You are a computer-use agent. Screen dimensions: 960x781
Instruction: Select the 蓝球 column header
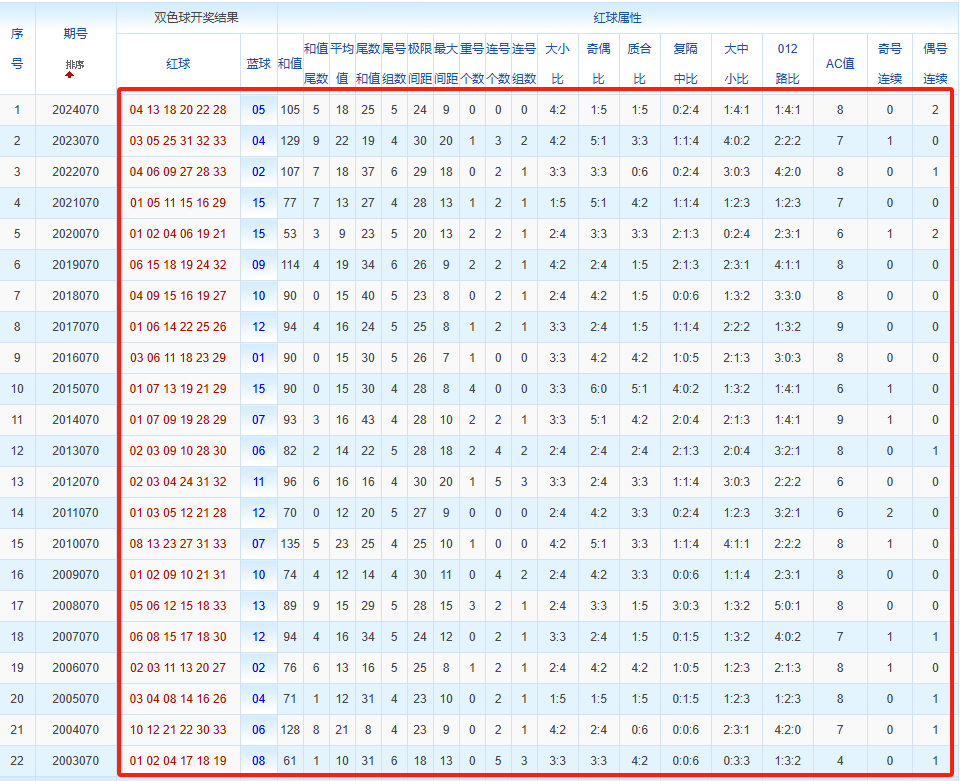coord(258,64)
